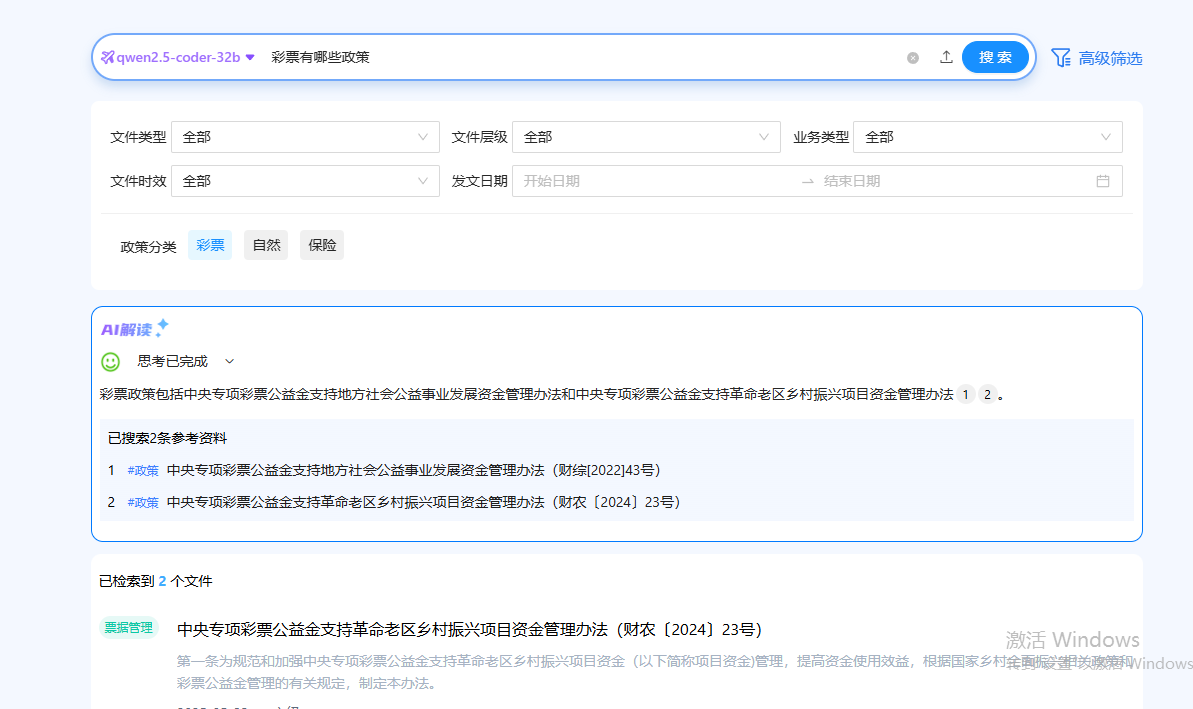Open the 文件层级 dropdown
The image size is (1193, 709).
(x=646, y=137)
